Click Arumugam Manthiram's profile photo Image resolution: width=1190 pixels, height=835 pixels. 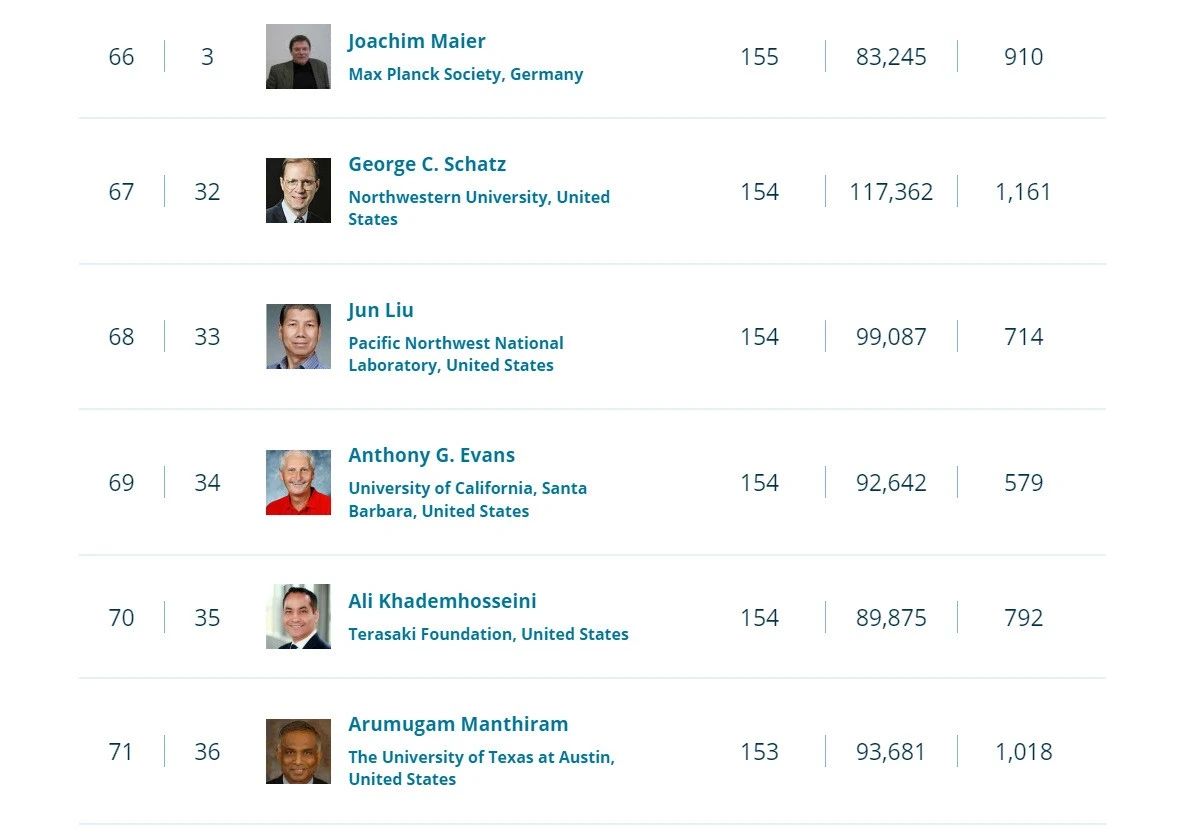point(298,751)
